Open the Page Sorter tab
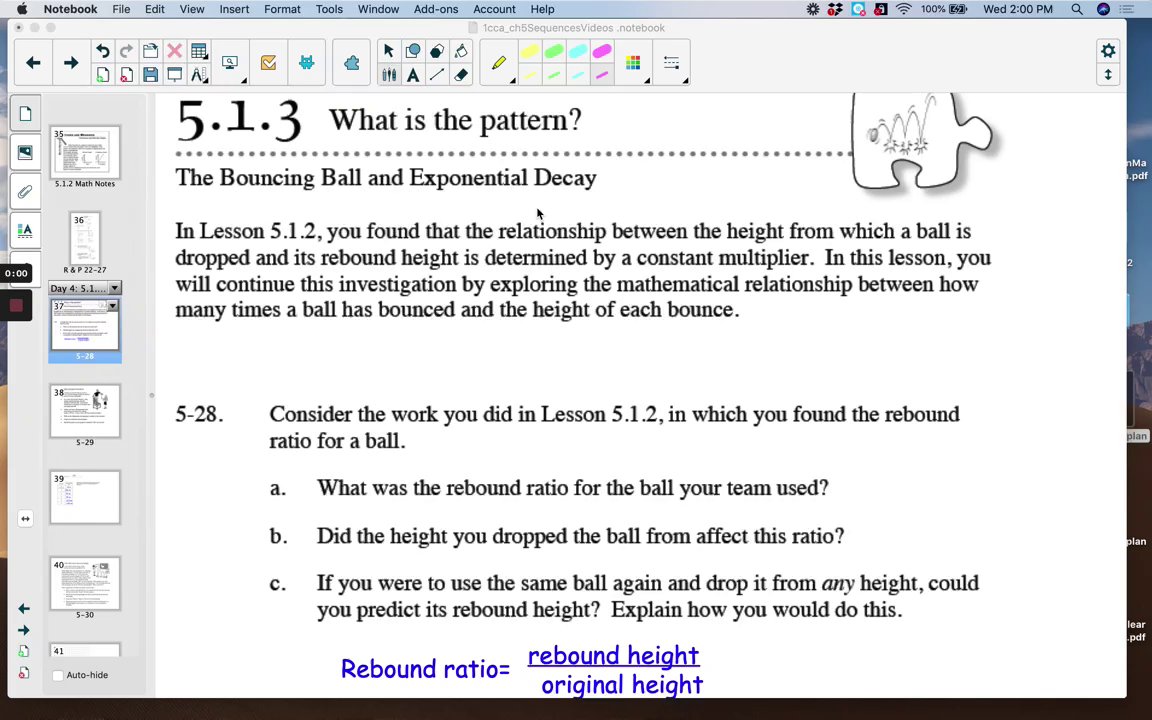 tap(25, 114)
